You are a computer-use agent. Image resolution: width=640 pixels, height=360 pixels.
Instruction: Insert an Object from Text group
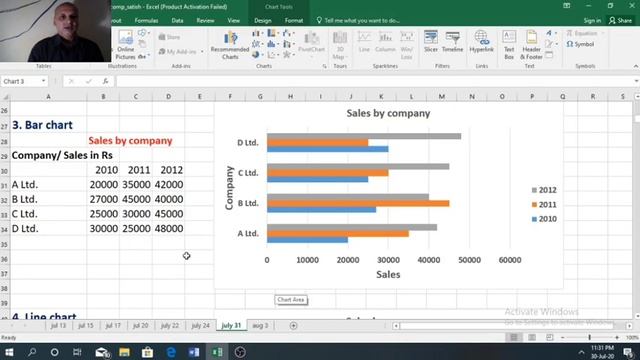pos(549,55)
